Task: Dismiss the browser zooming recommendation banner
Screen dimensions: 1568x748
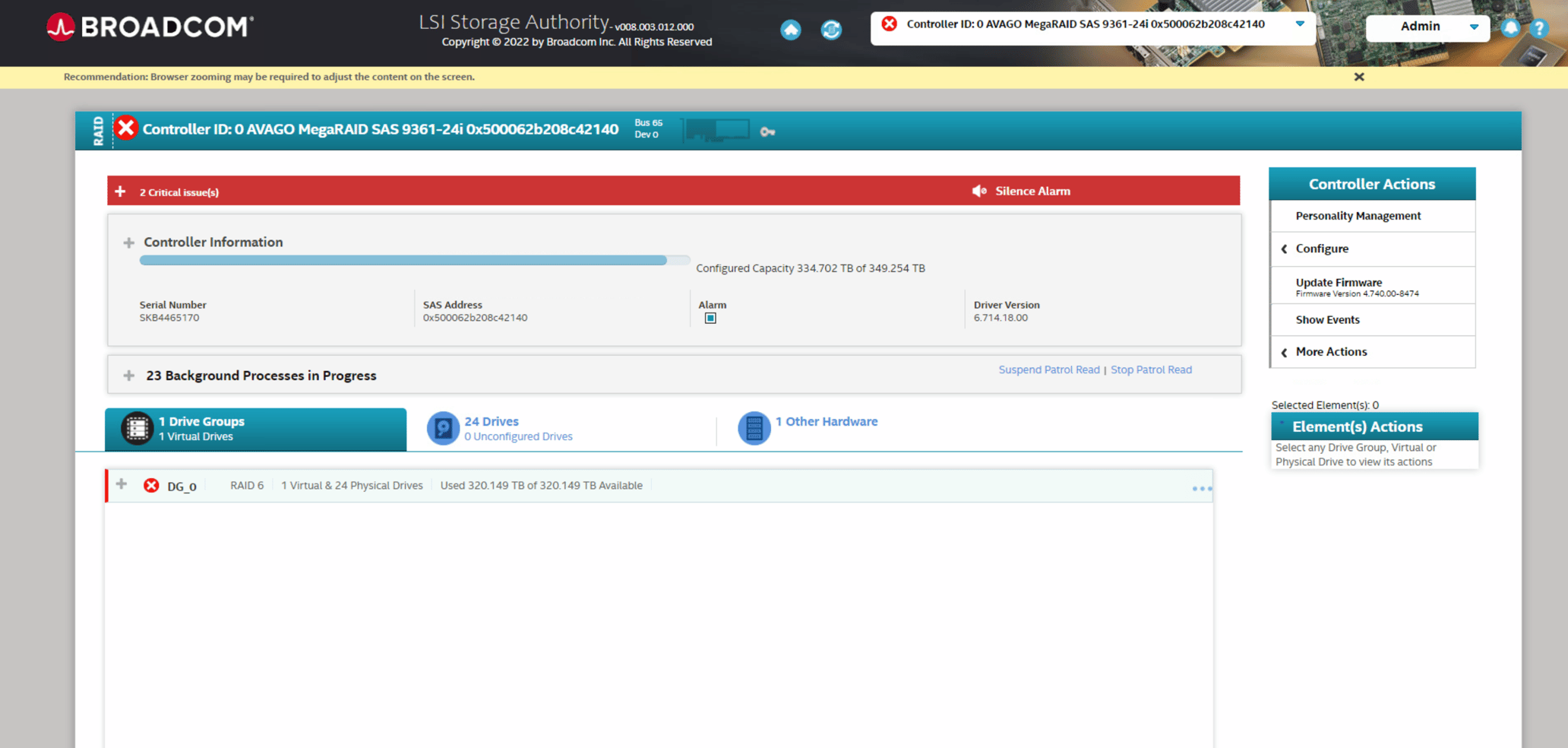Action: coord(1358,77)
